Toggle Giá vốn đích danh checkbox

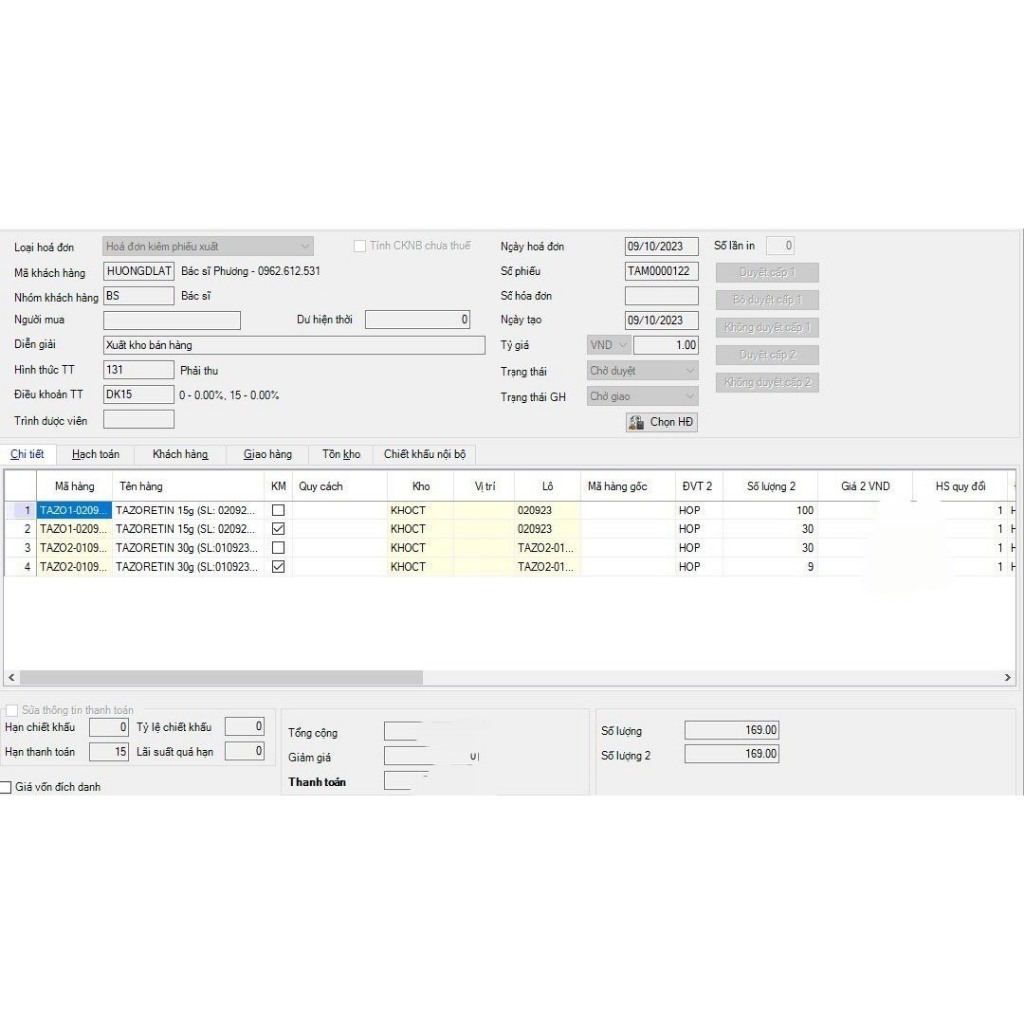pyautogui.click(x=6, y=787)
